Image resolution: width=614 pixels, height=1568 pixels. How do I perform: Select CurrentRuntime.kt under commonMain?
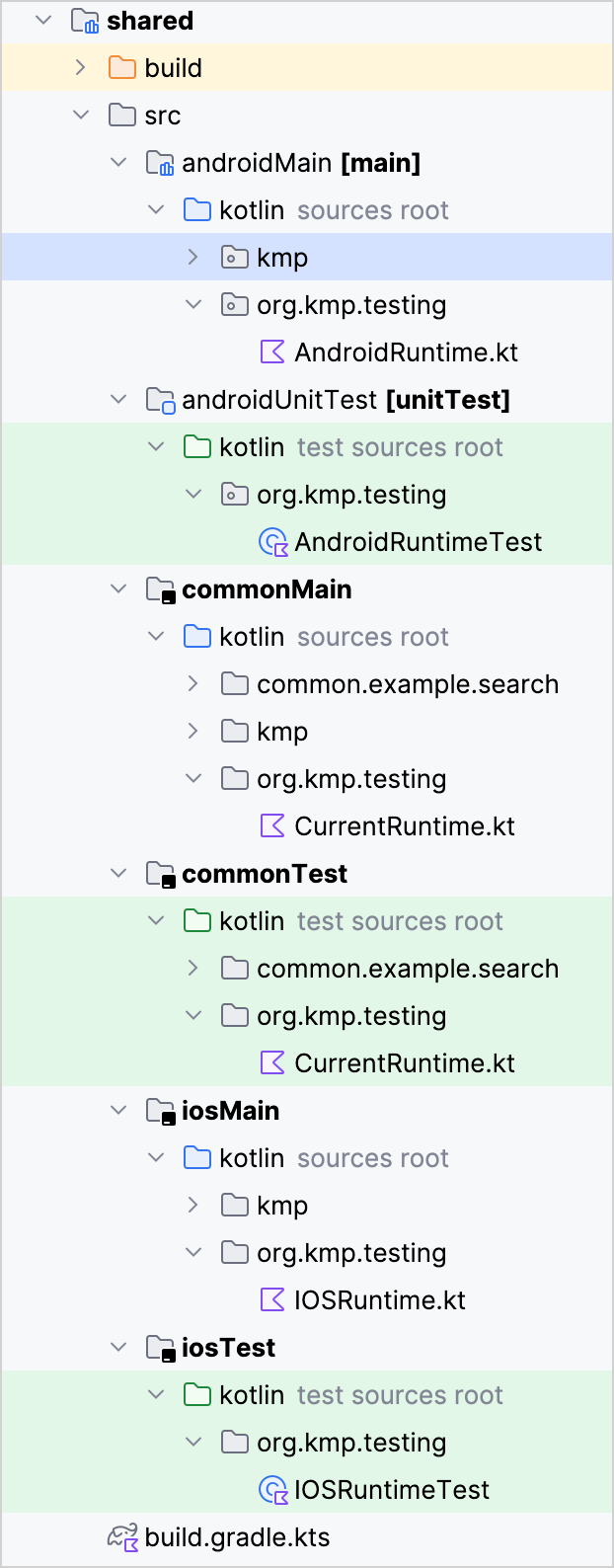[x=404, y=826]
